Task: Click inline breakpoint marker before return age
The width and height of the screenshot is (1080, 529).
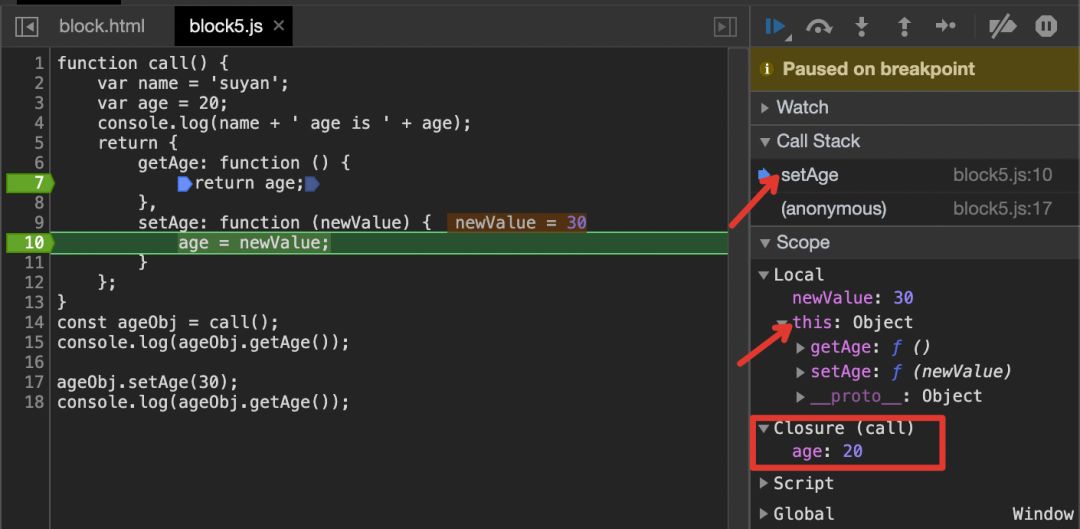Action: point(185,184)
